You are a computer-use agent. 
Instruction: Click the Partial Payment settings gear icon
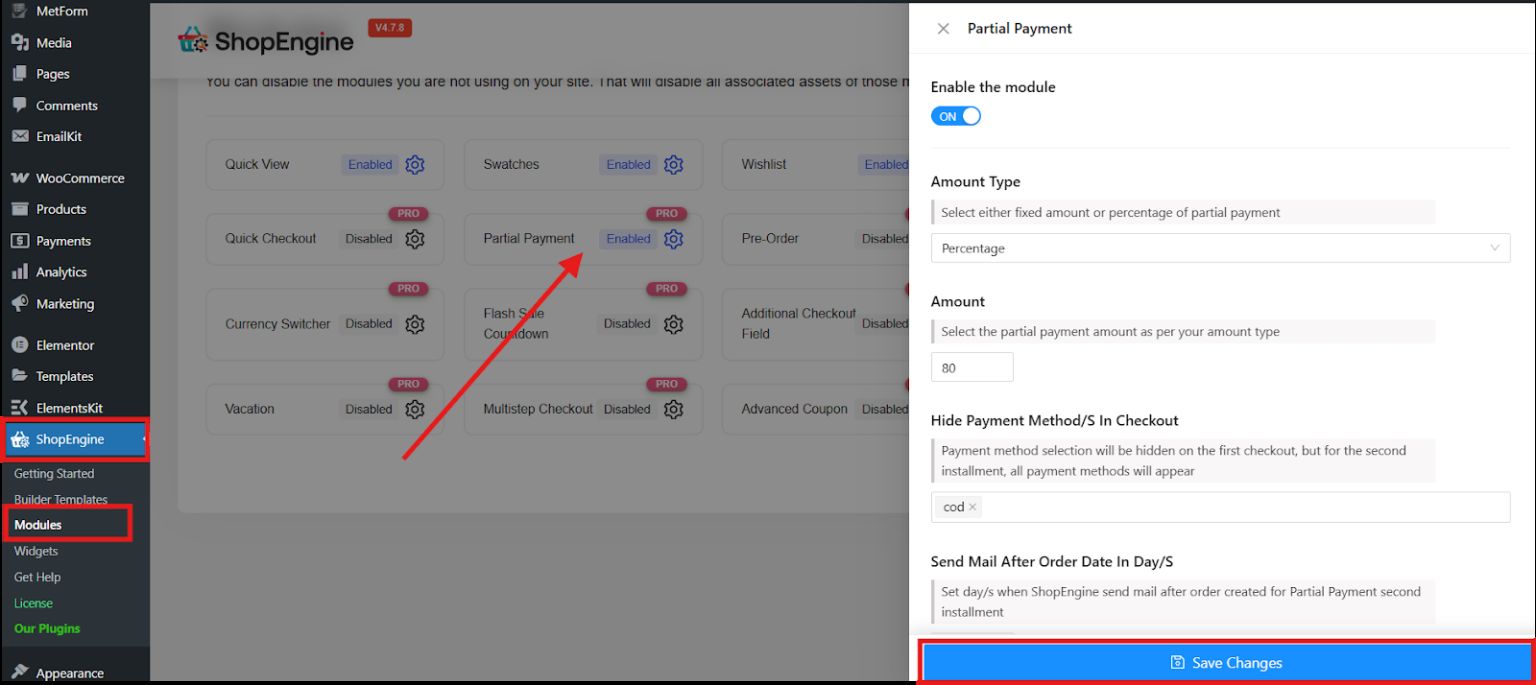click(x=673, y=239)
